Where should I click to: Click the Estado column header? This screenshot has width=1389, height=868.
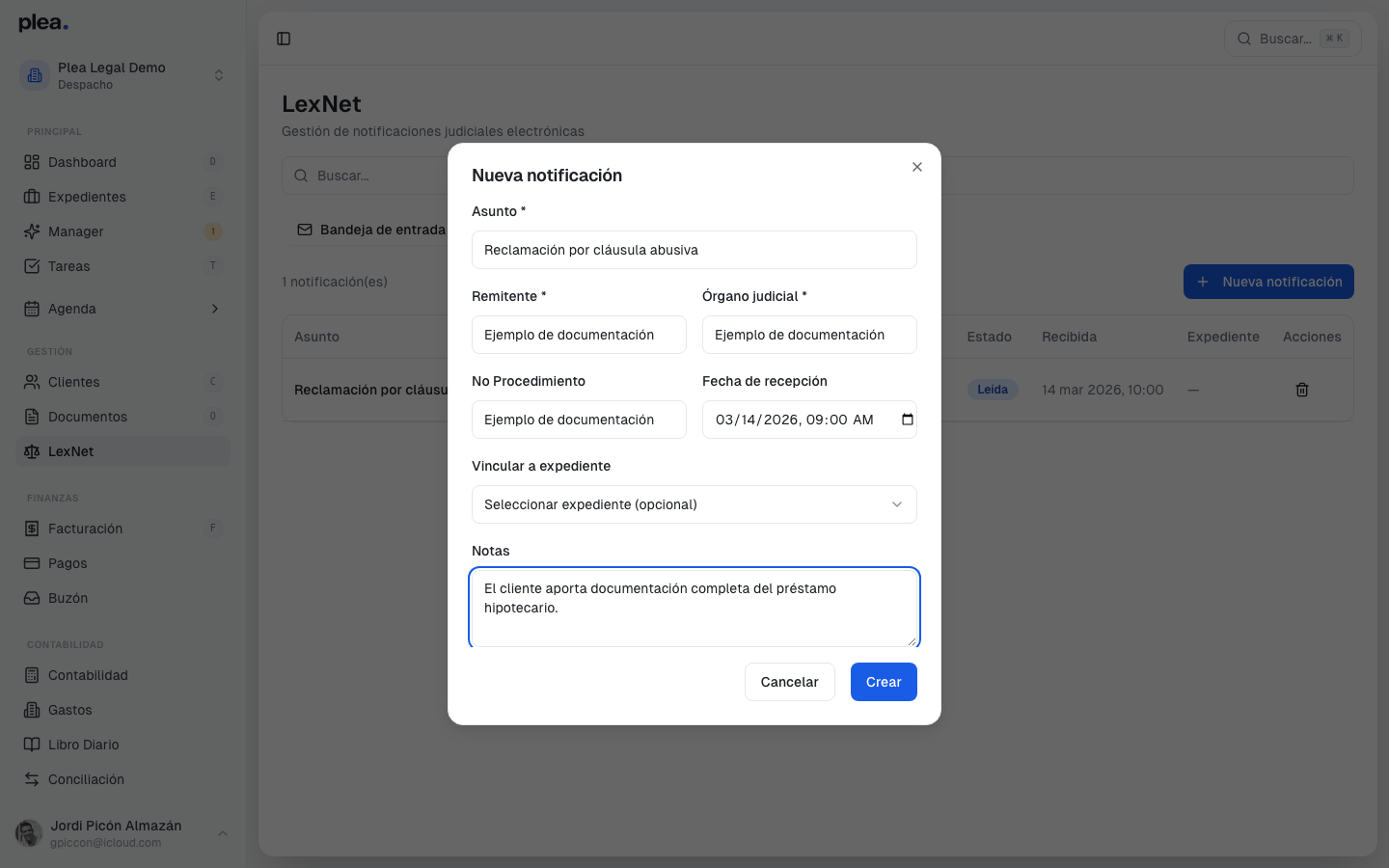(x=990, y=337)
